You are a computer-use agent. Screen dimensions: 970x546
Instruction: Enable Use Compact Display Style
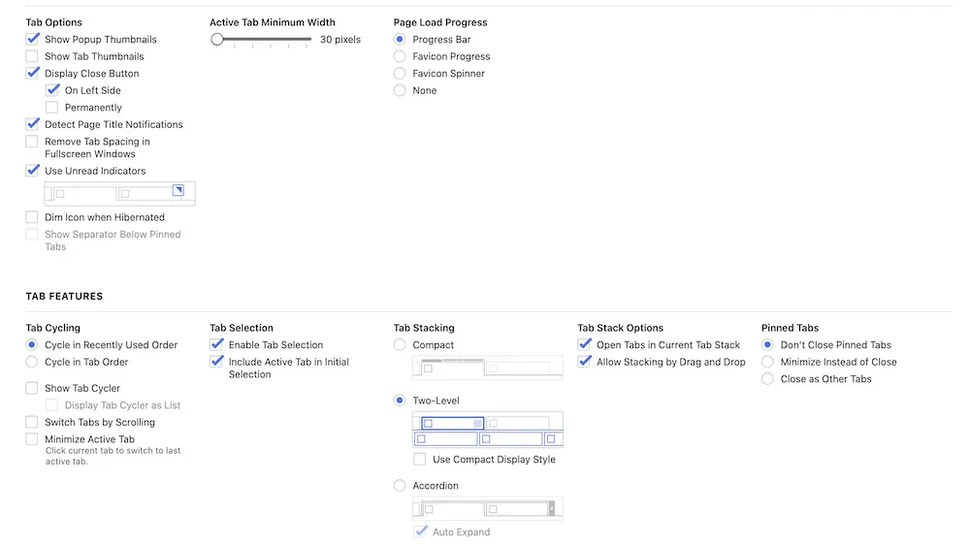[x=420, y=459]
